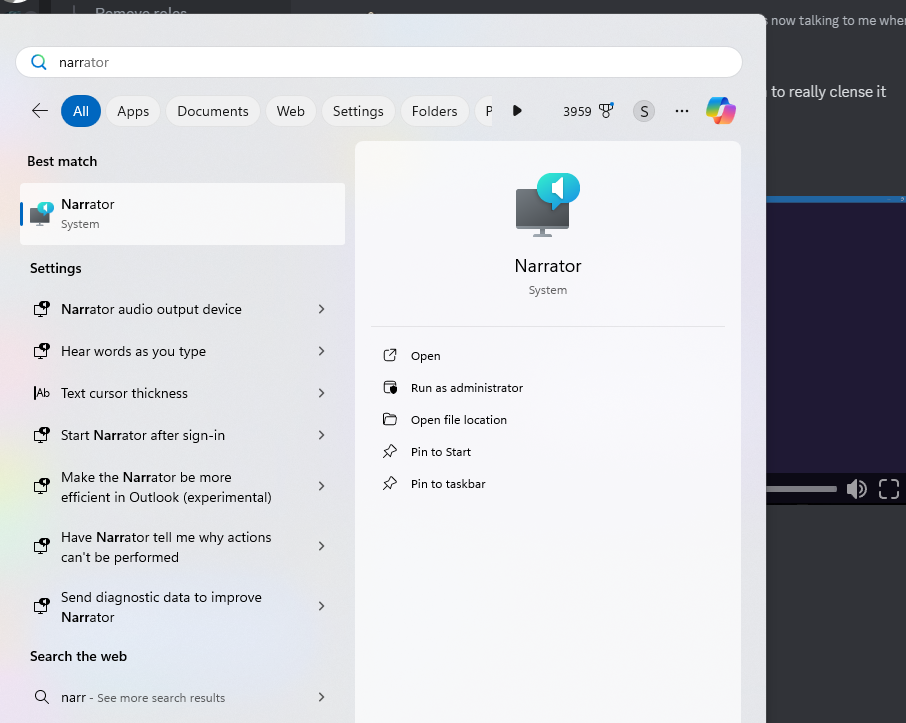906x723 pixels.
Task: Expand narr web search results chevron
Action: pyautogui.click(x=321, y=697)
